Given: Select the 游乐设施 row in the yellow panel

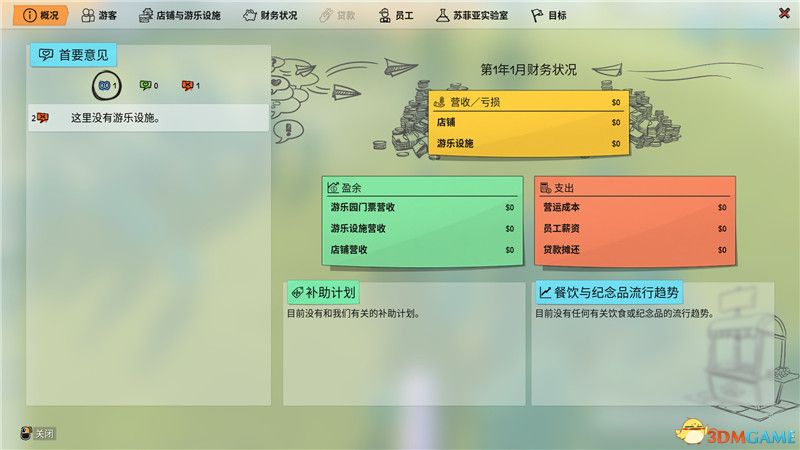Looking at the screenshot, I should tap(528, 143).
